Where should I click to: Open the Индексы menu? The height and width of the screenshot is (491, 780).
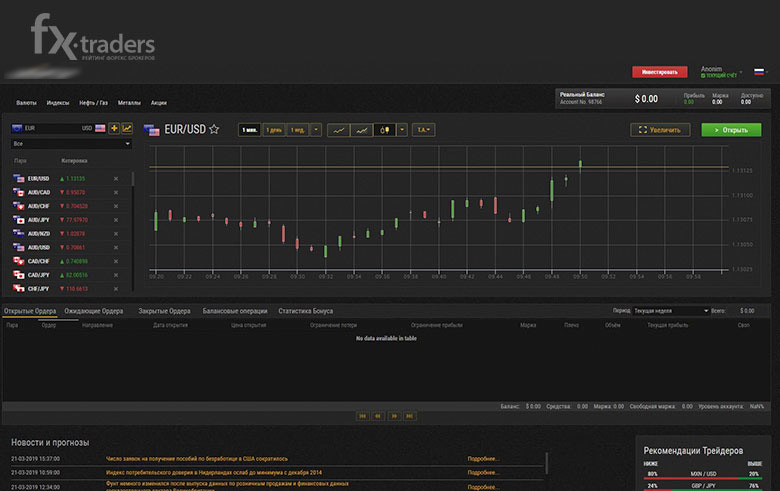(58, 103)
